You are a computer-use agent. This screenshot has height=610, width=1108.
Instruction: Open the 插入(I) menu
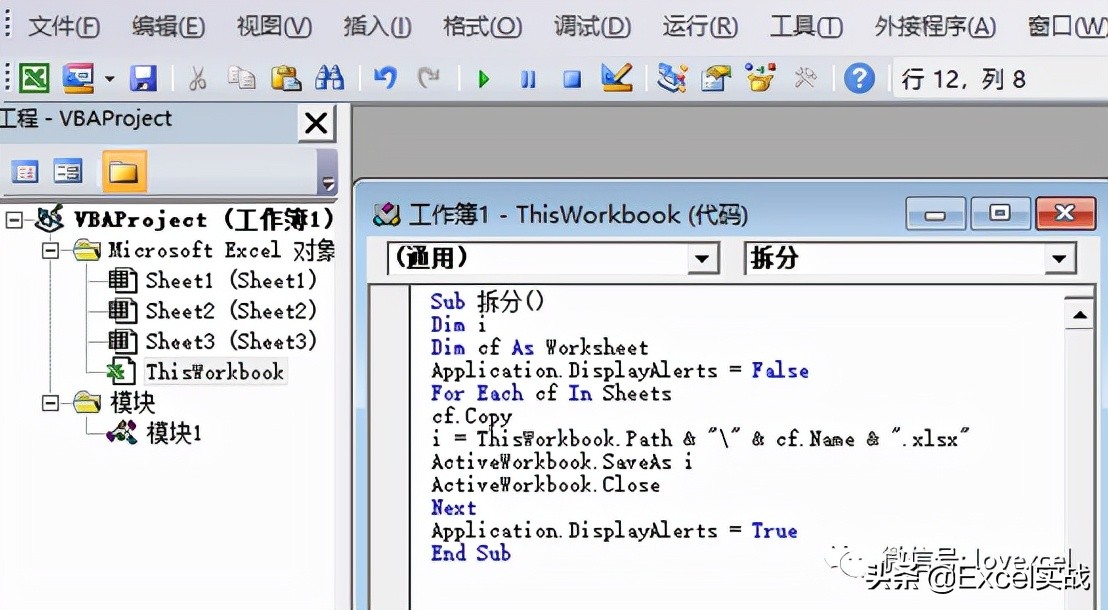[377, 27]
